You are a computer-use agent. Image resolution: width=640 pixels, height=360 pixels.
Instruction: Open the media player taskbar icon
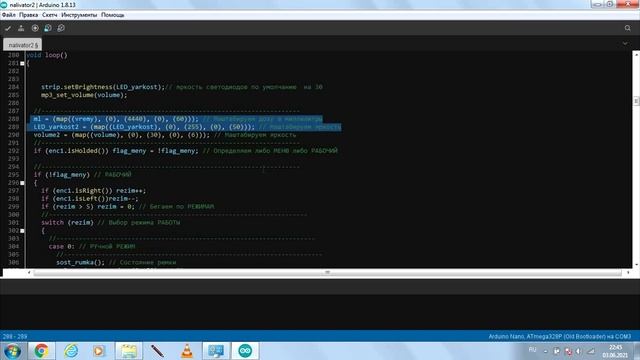(99, 351)
